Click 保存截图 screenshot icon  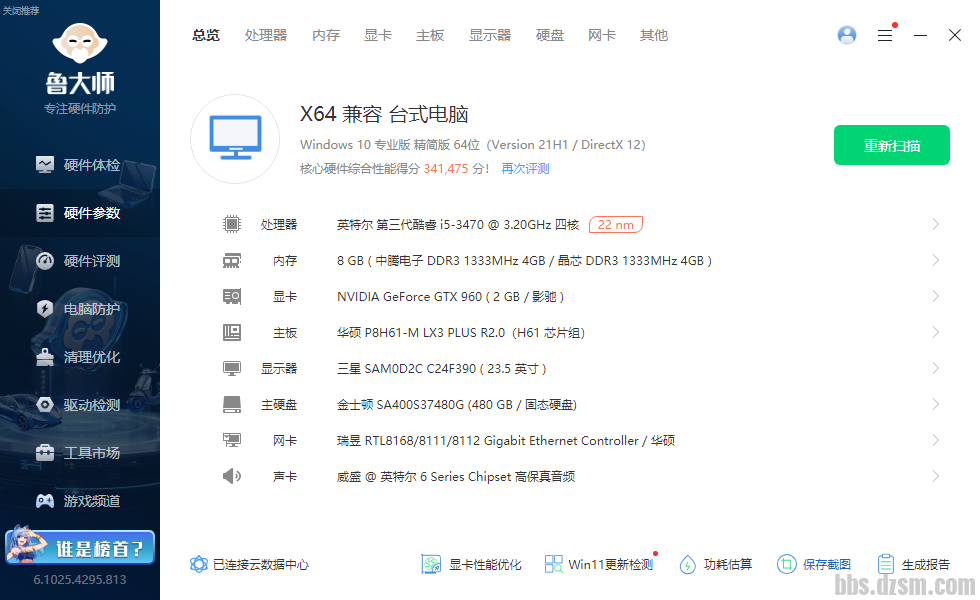(x=786, y=564)
